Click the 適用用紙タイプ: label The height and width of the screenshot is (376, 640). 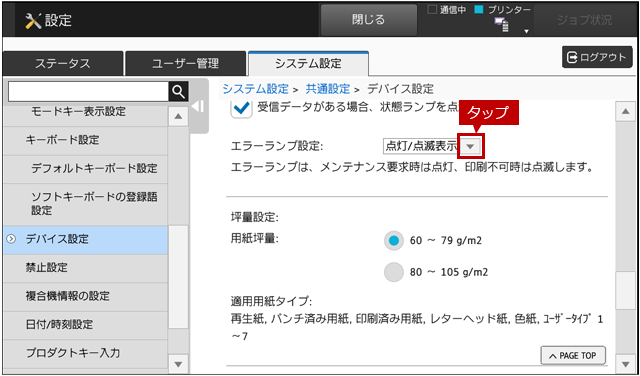tap(271, 302)
